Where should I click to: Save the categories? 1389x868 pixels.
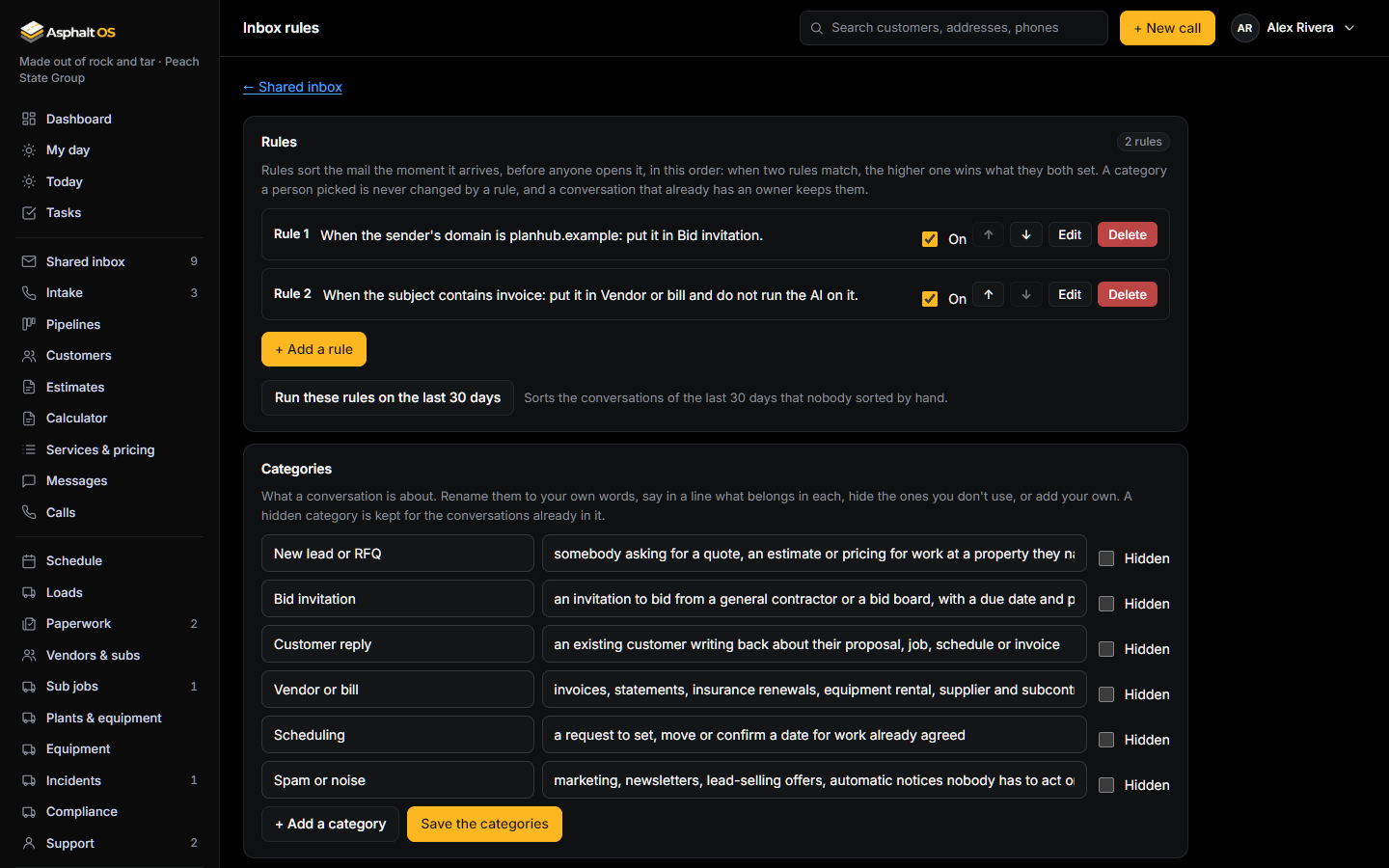484,824
